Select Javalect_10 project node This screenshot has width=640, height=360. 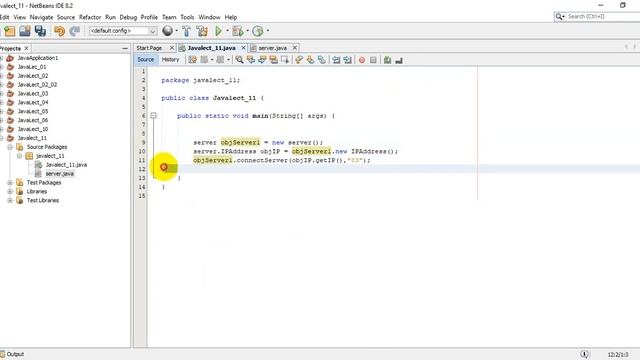[33, 129]
